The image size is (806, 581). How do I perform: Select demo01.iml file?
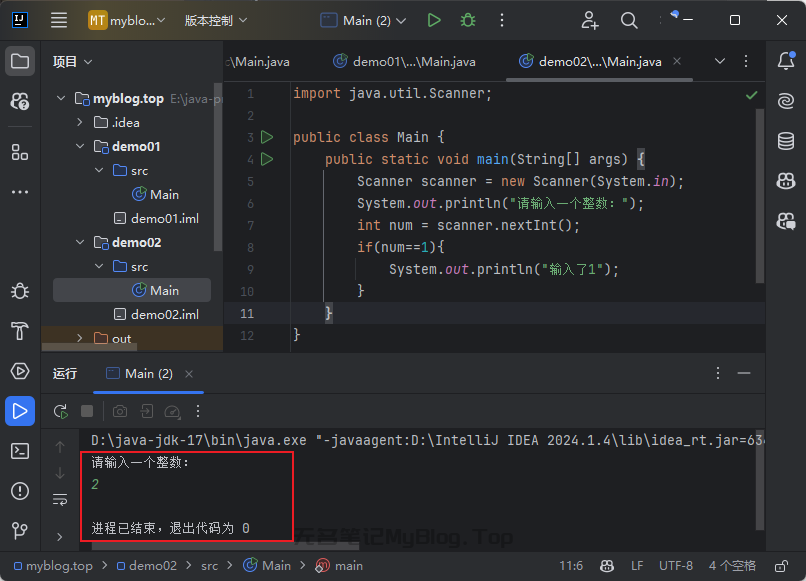pyautogui.click(x=156, y=219)
